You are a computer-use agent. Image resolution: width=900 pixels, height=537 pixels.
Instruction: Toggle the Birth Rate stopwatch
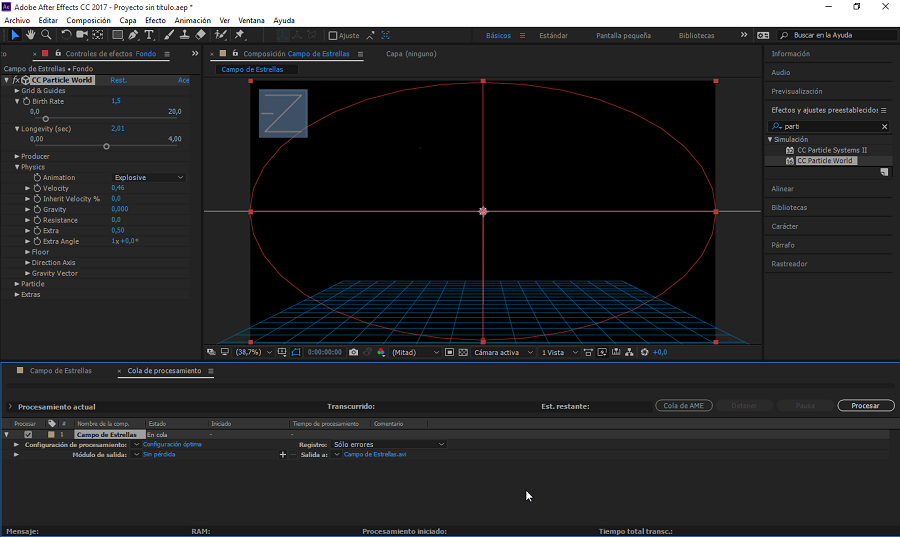[x=26, y=102]
